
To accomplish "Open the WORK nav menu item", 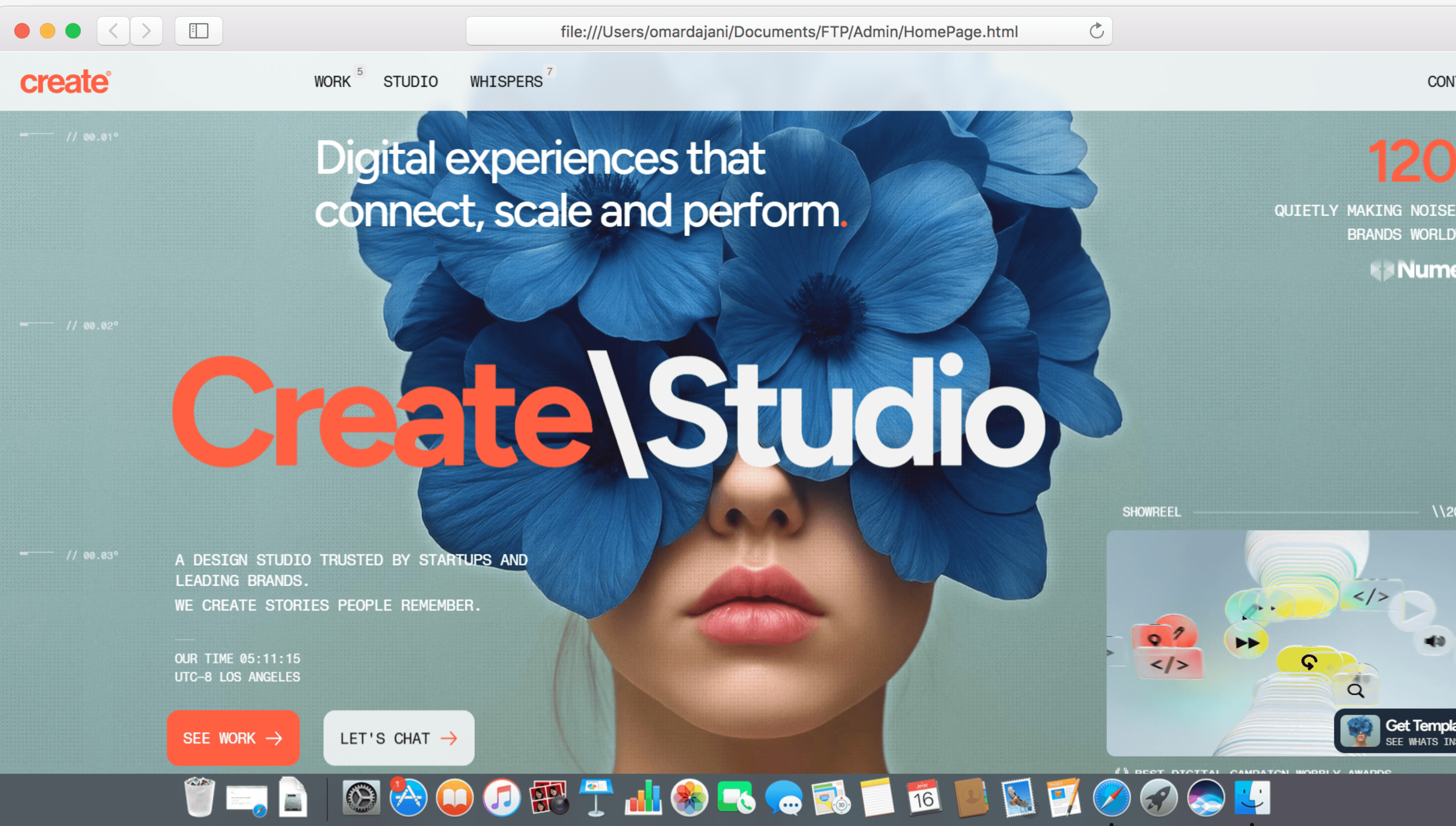I will coord(332,82).
